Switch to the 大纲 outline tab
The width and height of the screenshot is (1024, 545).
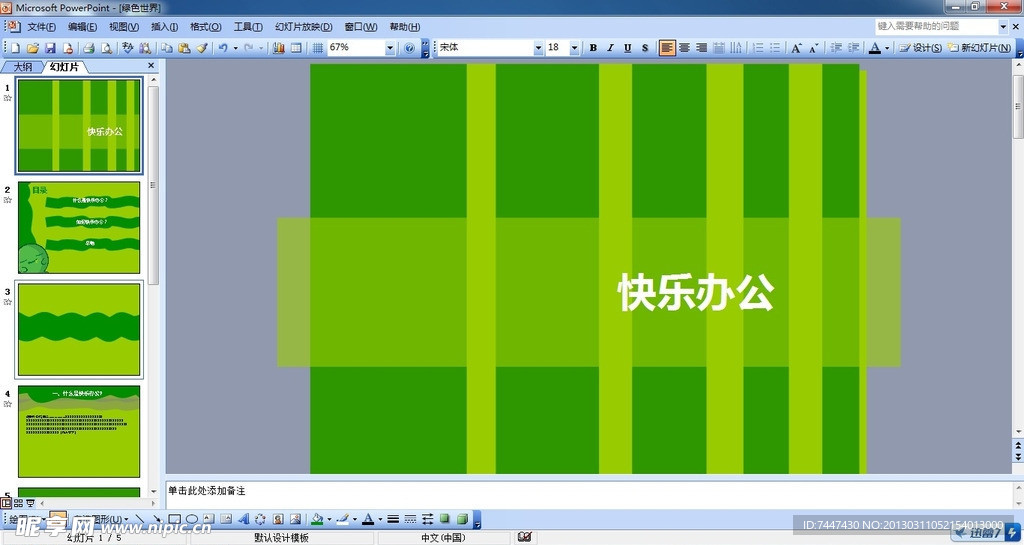coord(22,67)
